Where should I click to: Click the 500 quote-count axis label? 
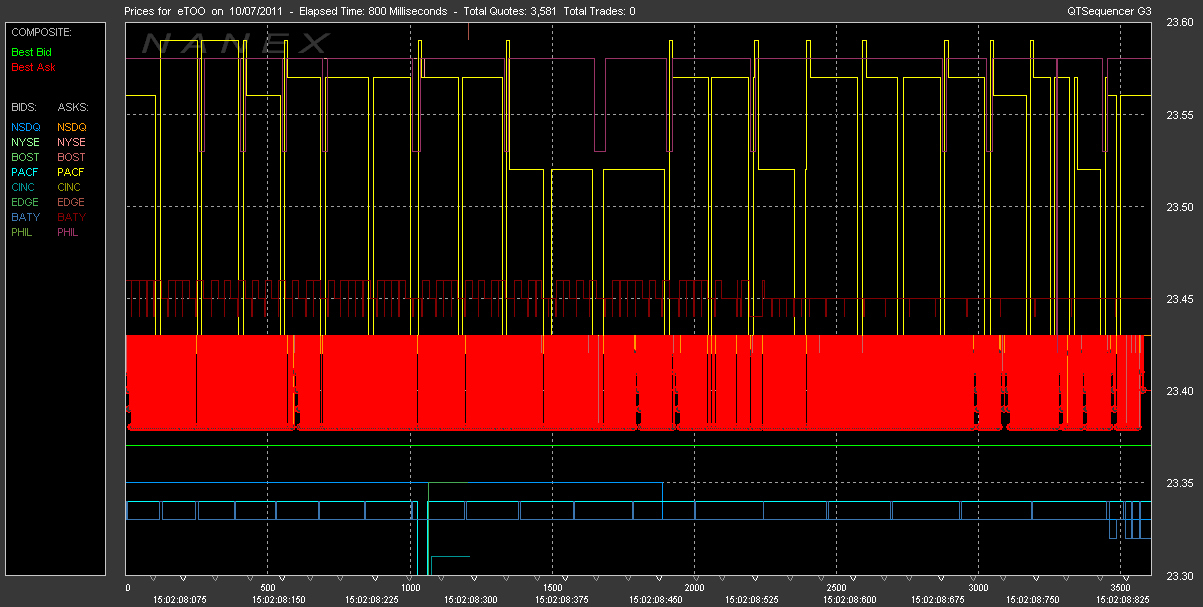[x=268, y=587]
